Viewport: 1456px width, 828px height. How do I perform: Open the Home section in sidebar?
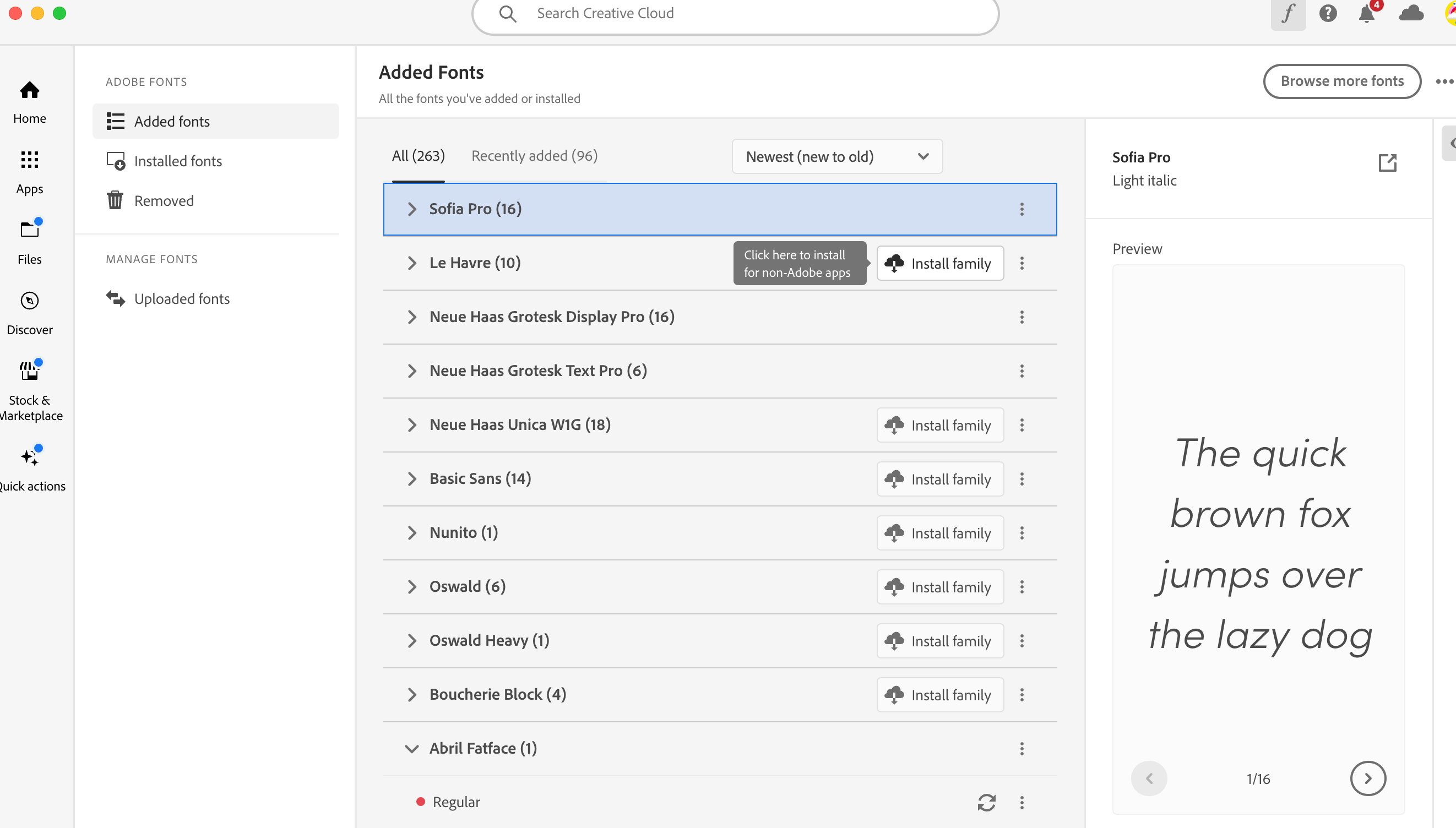[x=30, y=102]
